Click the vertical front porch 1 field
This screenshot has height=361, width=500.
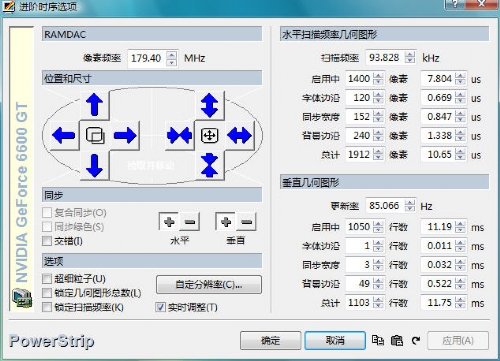point(359,246)
